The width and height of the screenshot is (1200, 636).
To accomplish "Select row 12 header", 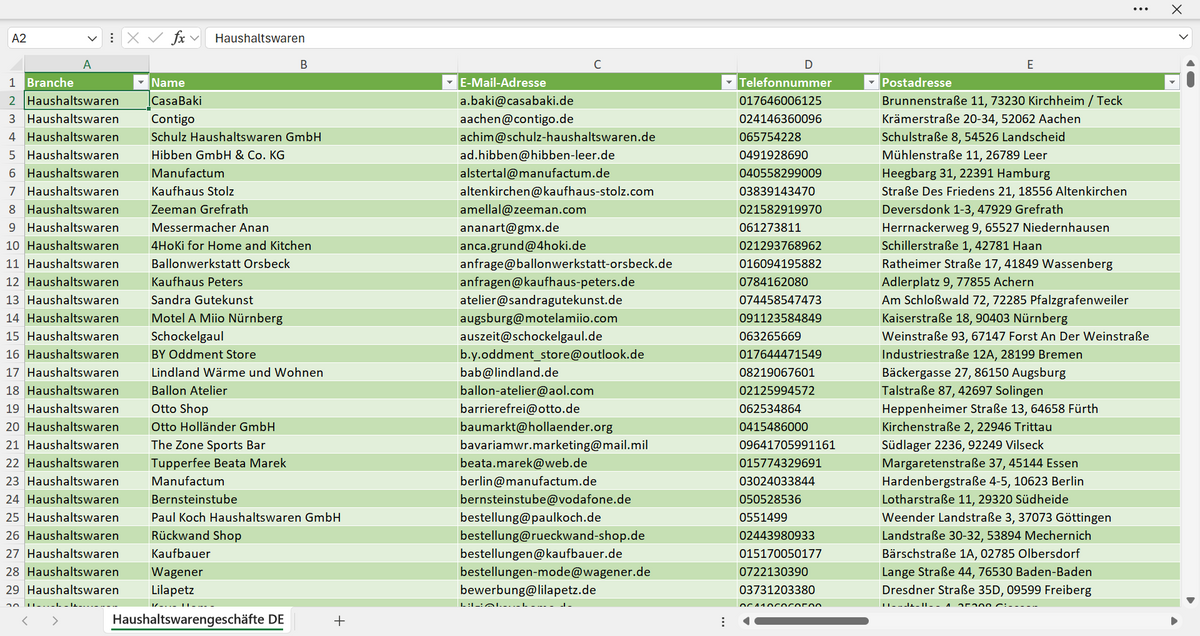I will pyautogui.click(x=12, y=282).
